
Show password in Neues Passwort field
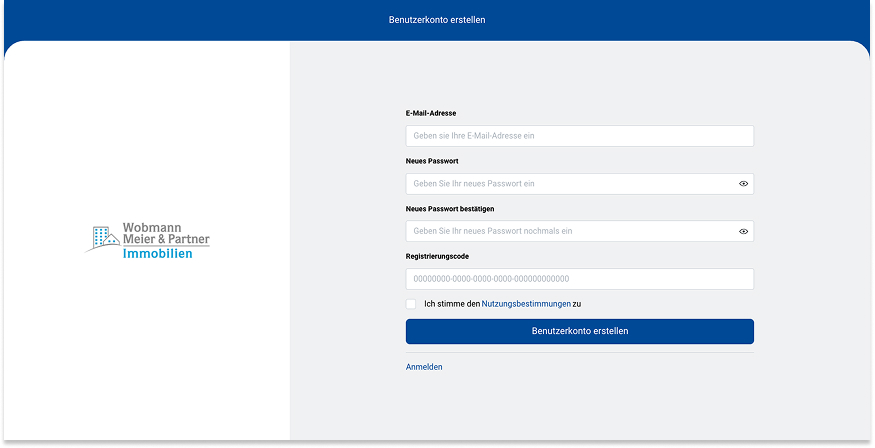pos(743,184)
